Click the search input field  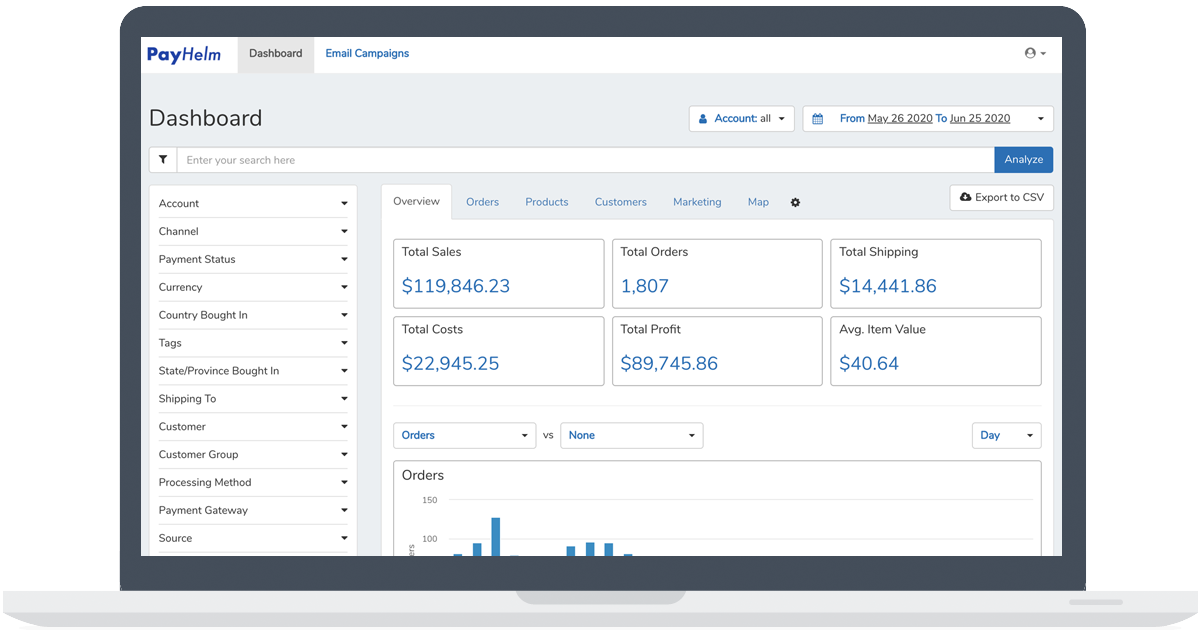(x=585, y=160)
